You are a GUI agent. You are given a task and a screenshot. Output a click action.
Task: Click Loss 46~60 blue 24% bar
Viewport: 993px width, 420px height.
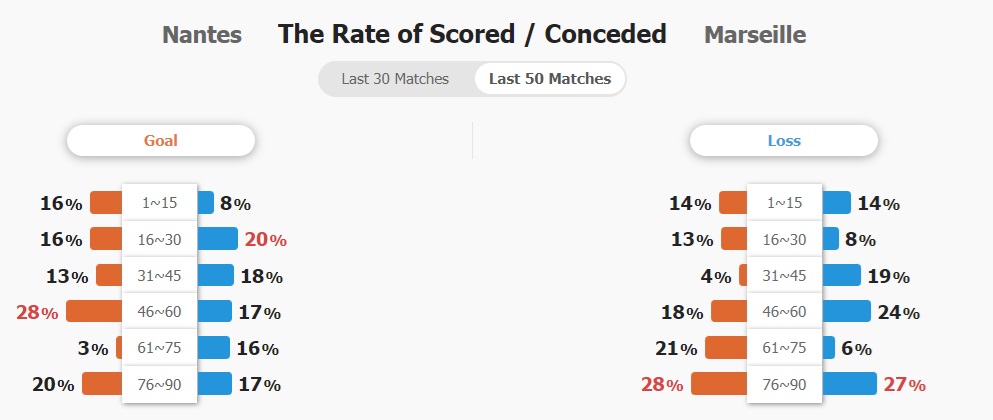coord(846,311)
